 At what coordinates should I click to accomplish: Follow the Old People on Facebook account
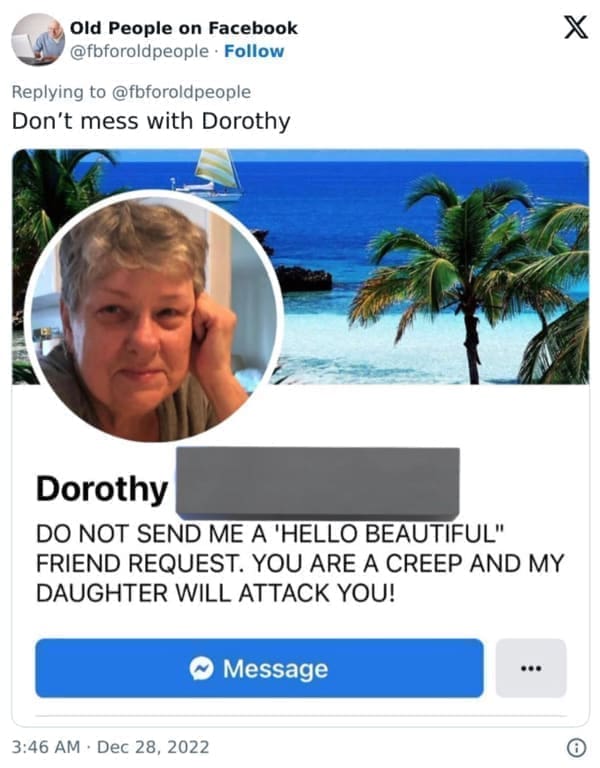pyautogui.click(x=254, y=51)
